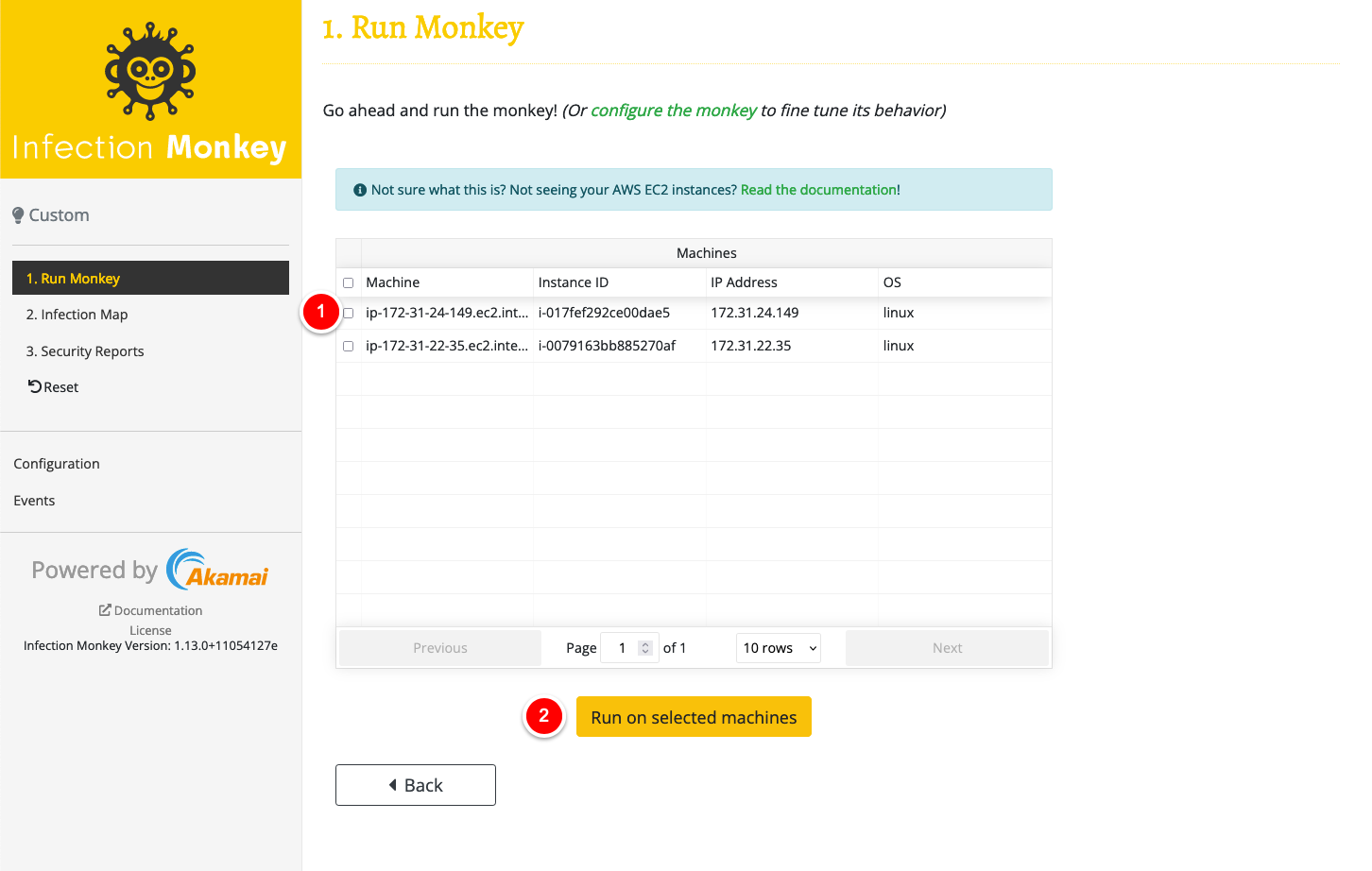This screenshot has height=871, width=1372.
Task: Click red step marker number 2
Action: pyautogui.click(x=544, y=717)
